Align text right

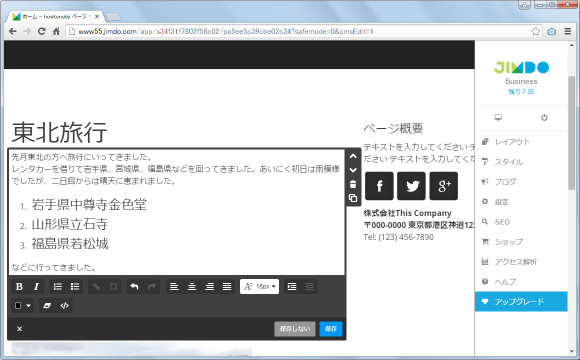click(209, 287)
